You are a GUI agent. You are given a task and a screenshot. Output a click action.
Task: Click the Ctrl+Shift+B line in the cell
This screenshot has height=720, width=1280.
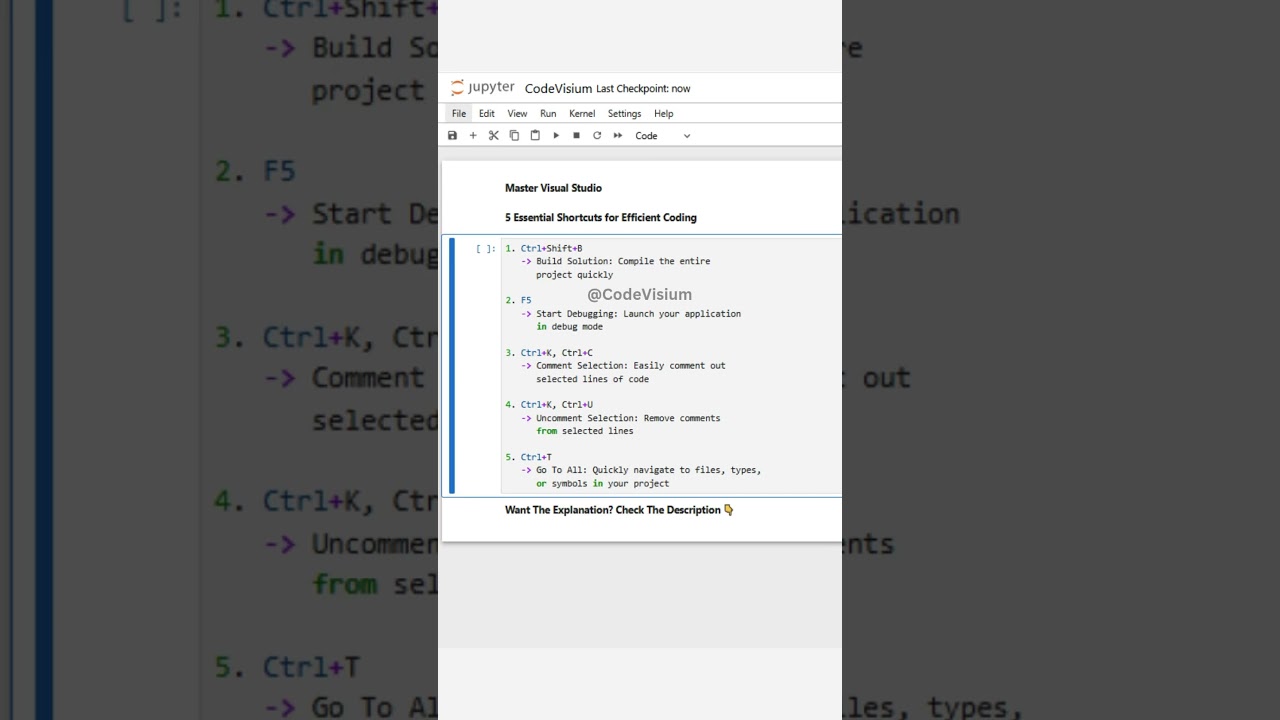click(x=544, y=248)
